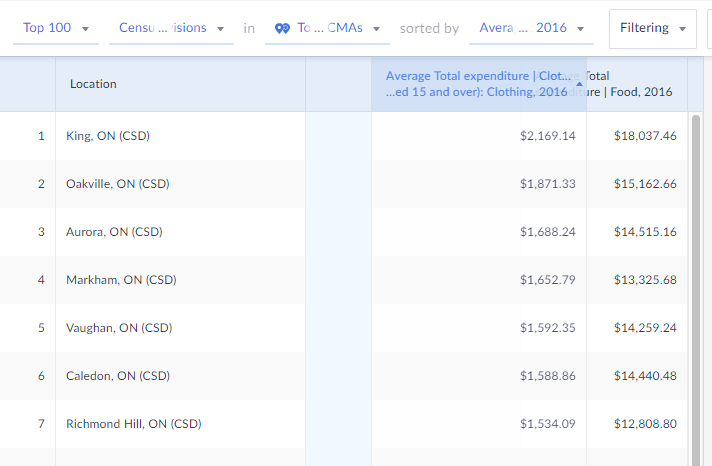Click Oakville's food value $15,162.66
The image size is (712, 466).
(645, 184)
